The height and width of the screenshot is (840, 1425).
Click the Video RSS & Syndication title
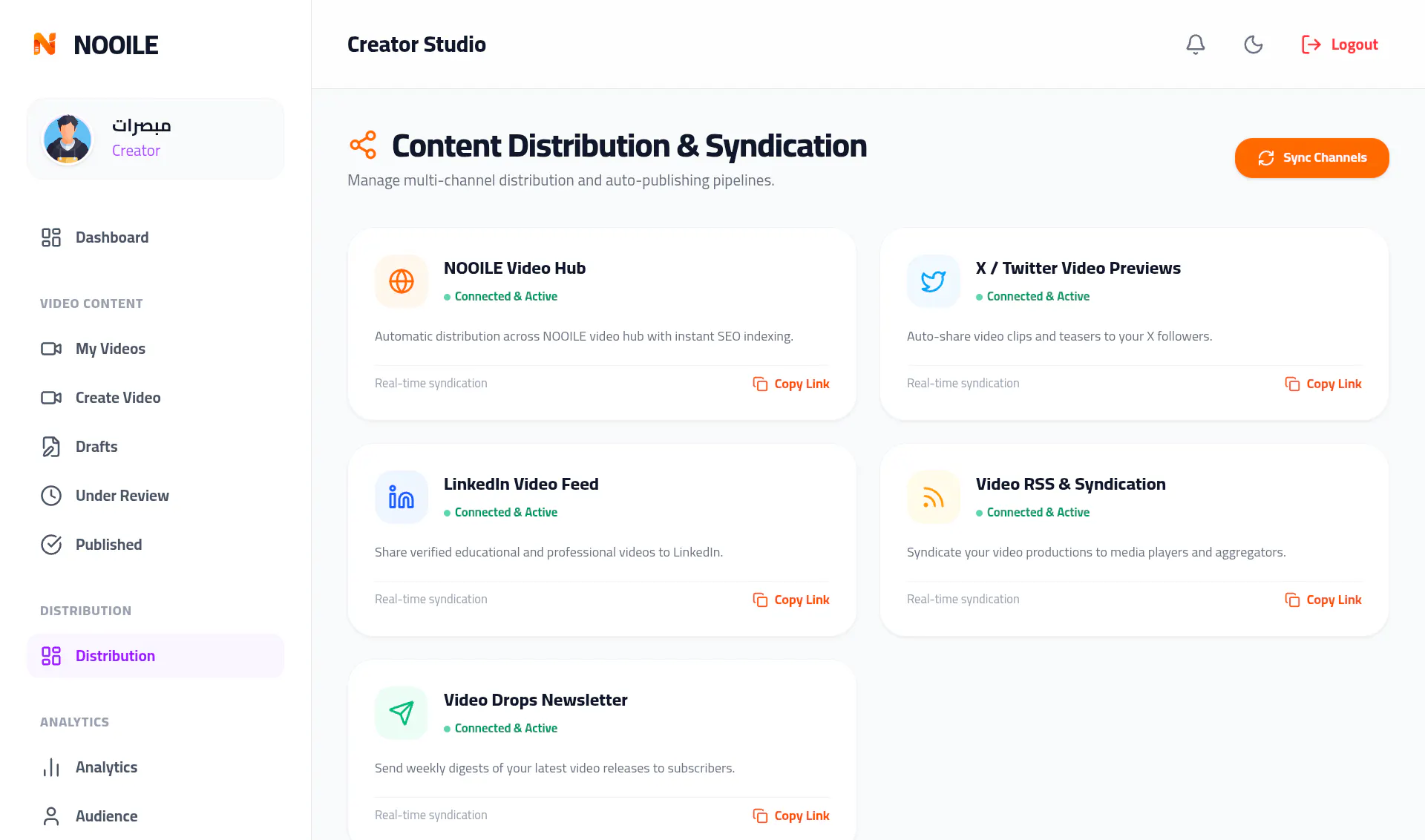(1070, 484)
